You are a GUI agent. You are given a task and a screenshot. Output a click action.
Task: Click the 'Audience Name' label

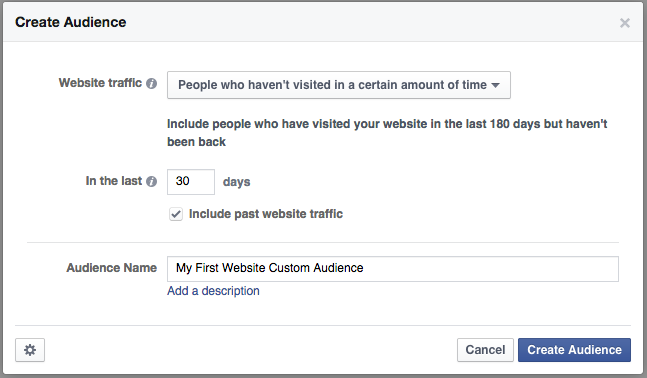tap(112, 268)
